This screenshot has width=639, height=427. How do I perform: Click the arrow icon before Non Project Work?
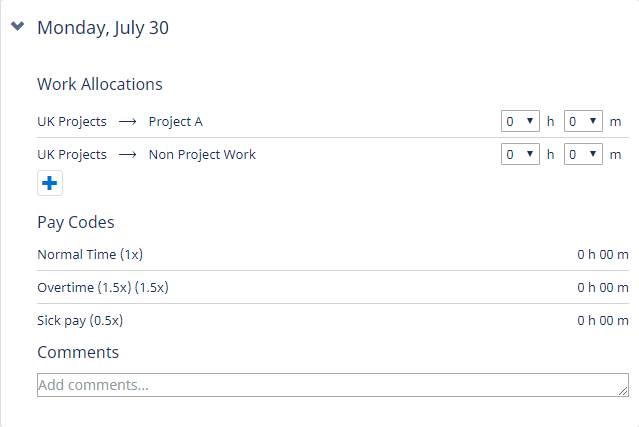(x=127, y=155)
